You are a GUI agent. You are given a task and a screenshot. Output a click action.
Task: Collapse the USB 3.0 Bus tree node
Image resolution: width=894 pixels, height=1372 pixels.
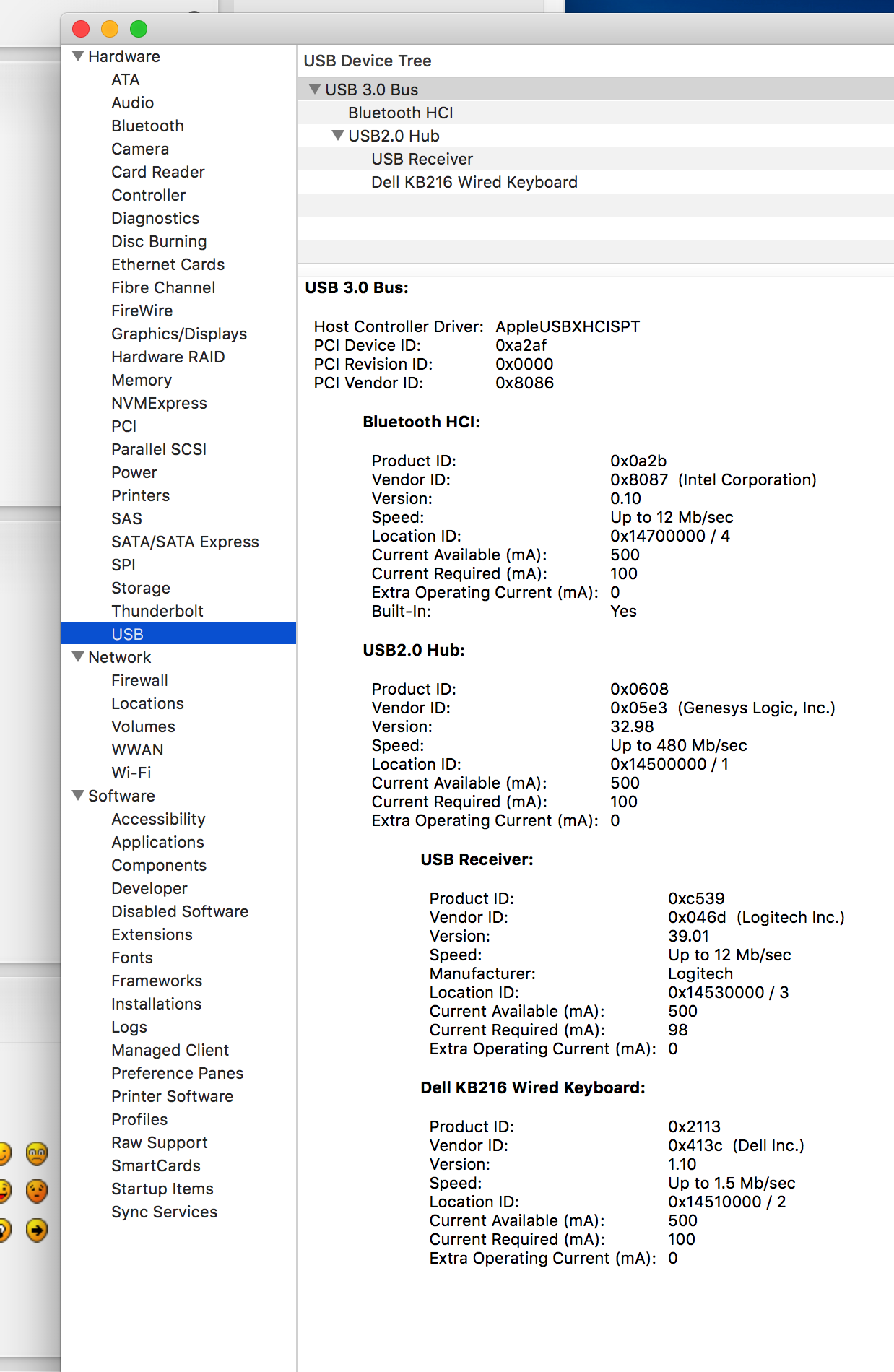coord(315,90)
